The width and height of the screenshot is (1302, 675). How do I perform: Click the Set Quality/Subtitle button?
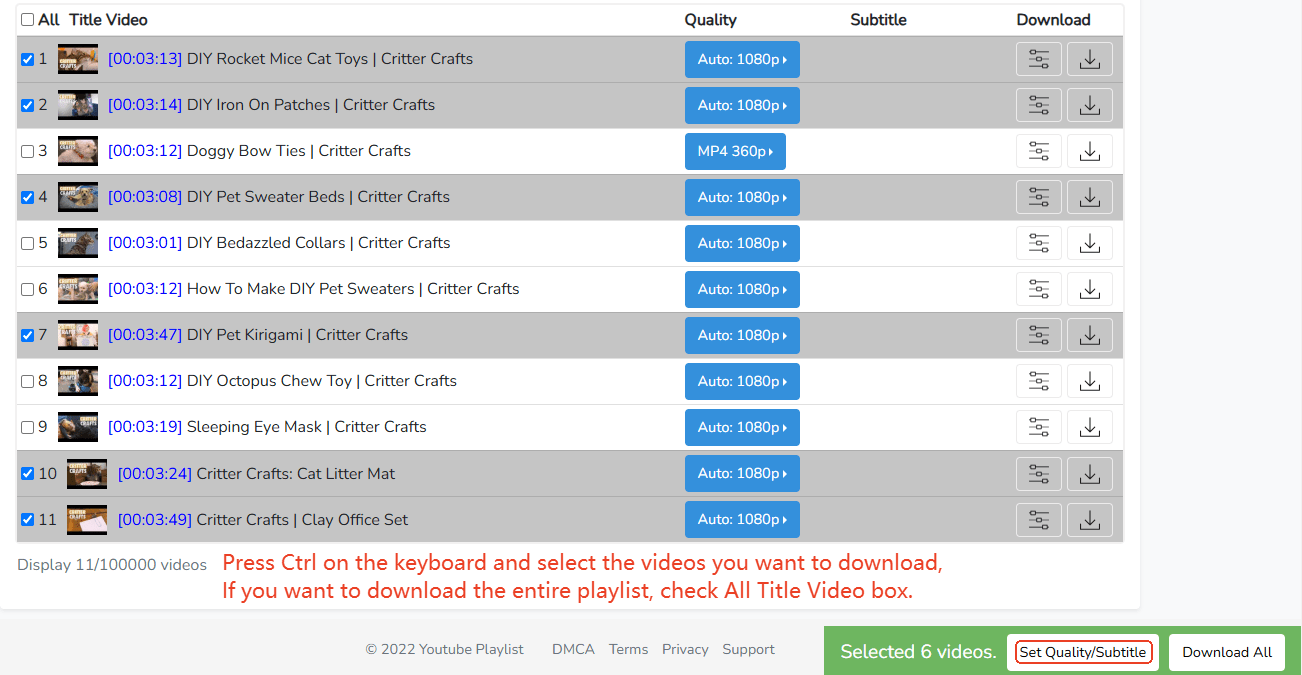1083,652
